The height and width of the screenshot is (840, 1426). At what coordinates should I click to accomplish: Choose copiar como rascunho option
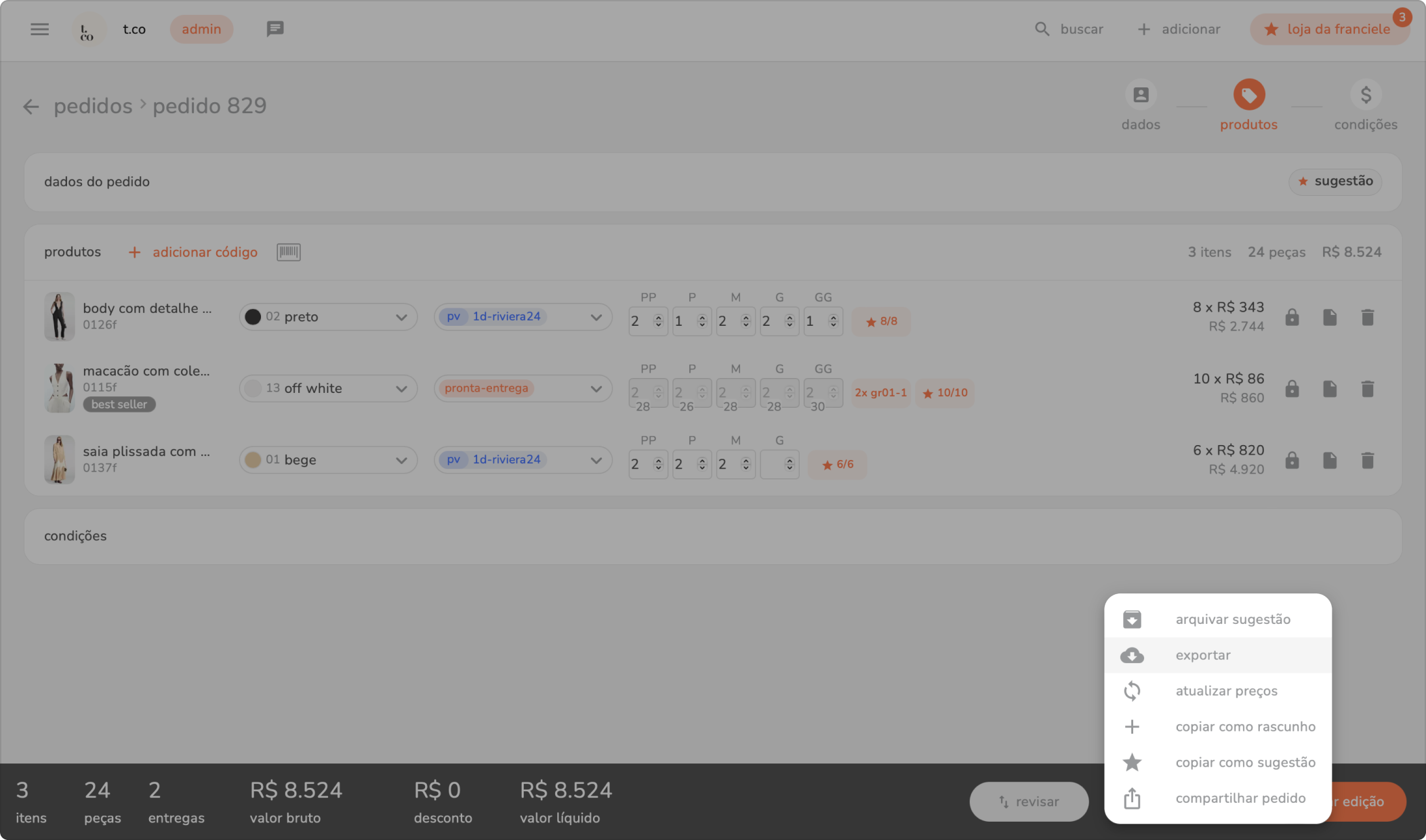pos(1245,727)
